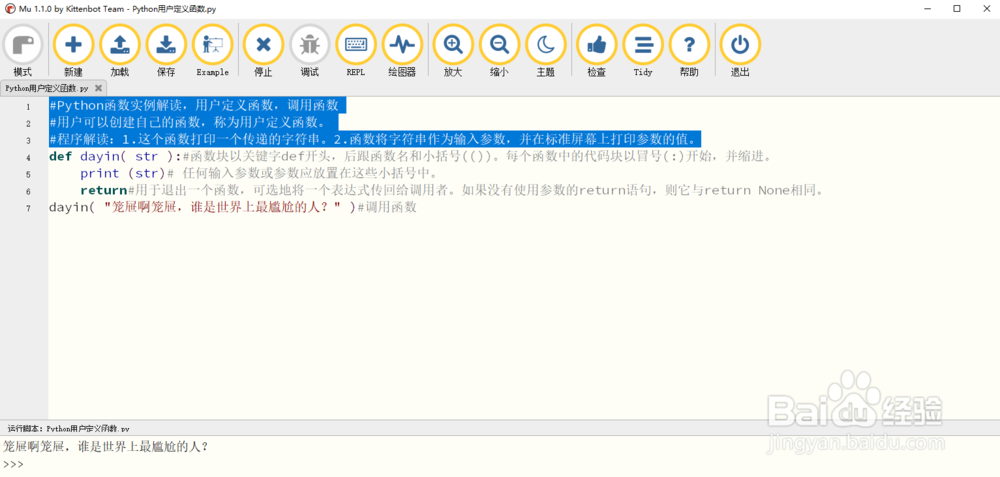Click the 运行脚本 status label
Viewport: 1000px width, 477px height.
(x=69, y=429)
